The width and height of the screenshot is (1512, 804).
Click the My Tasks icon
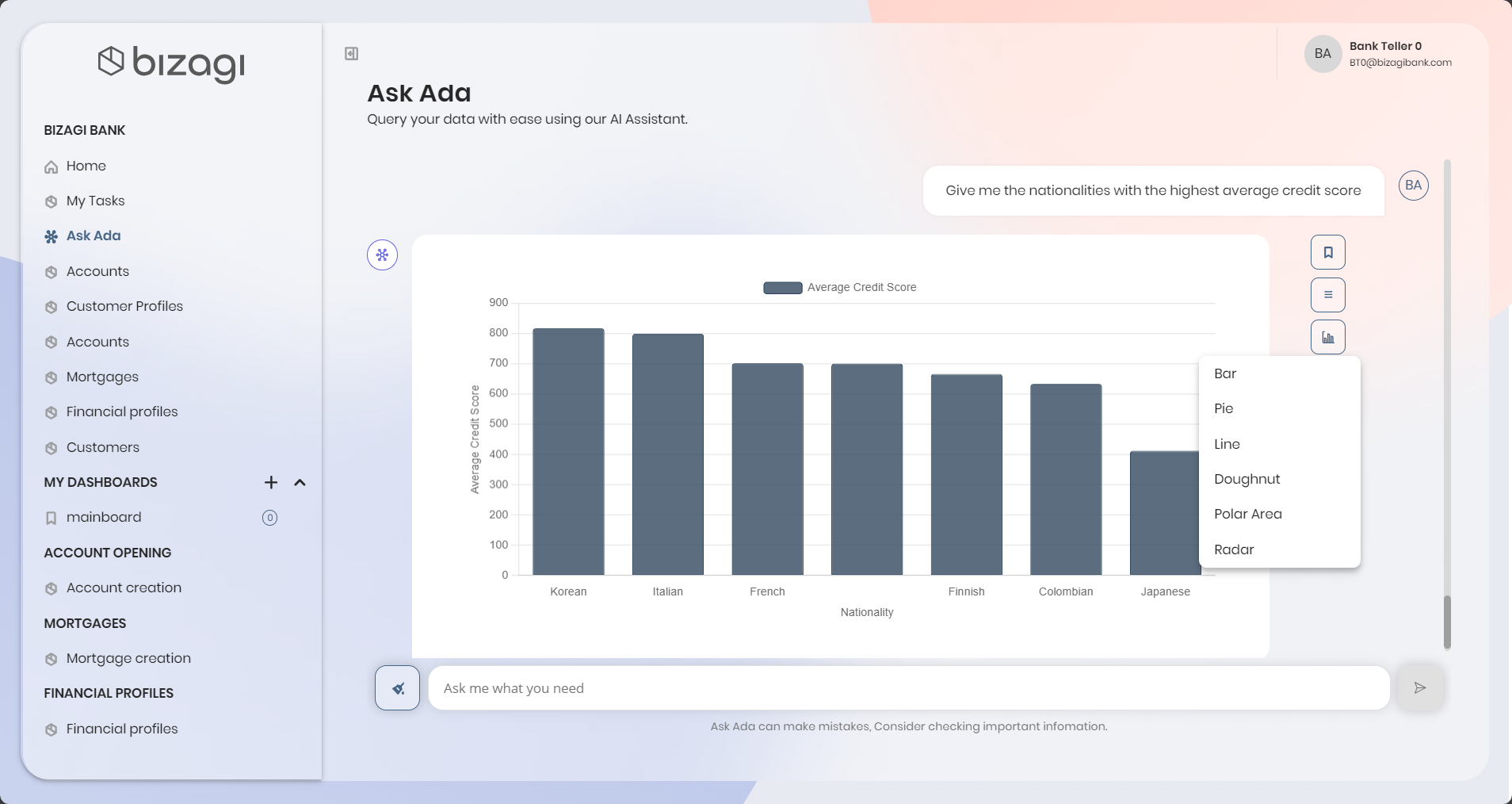point(52,201)
